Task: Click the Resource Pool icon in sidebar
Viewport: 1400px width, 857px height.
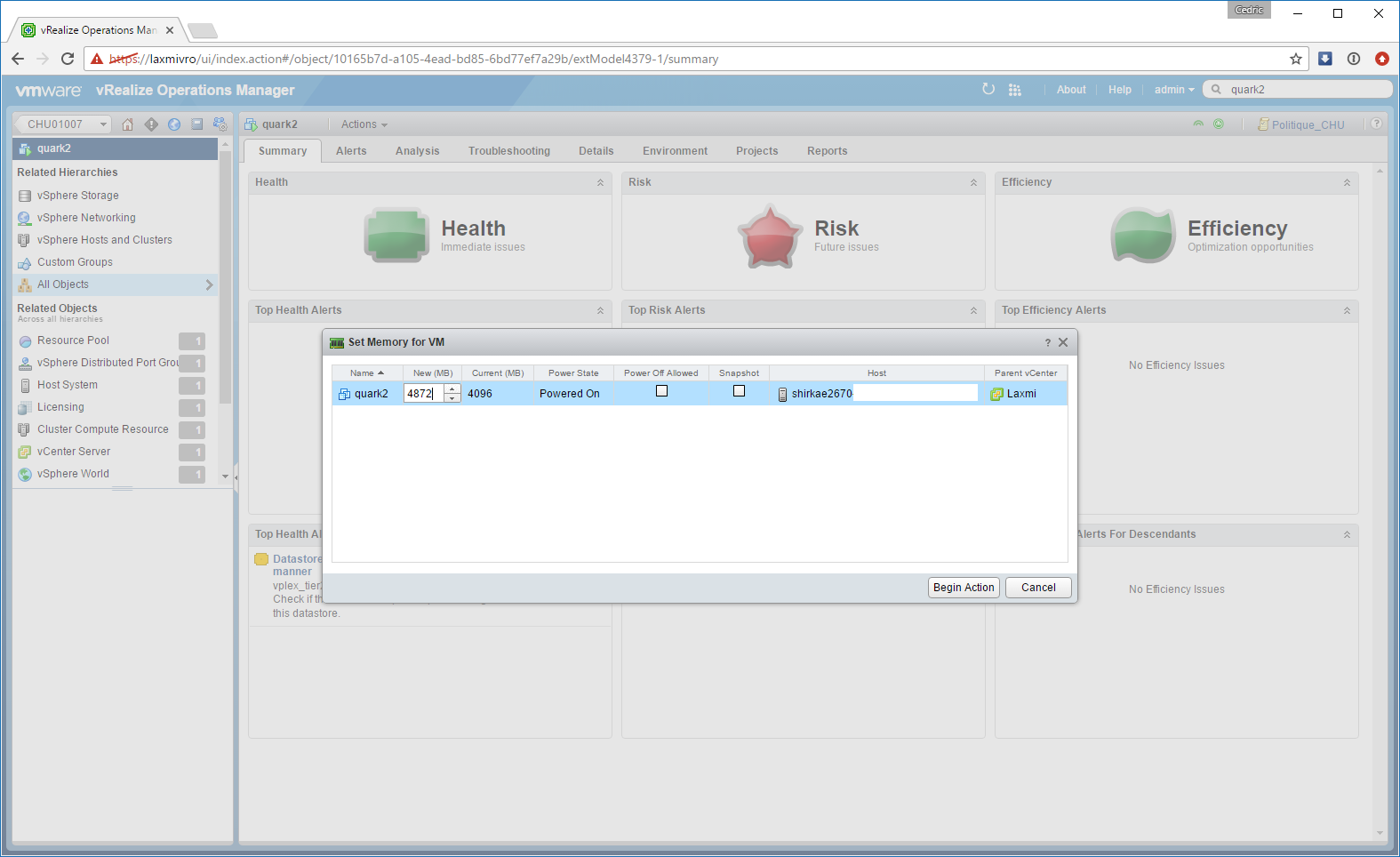Action: [25, 340]
